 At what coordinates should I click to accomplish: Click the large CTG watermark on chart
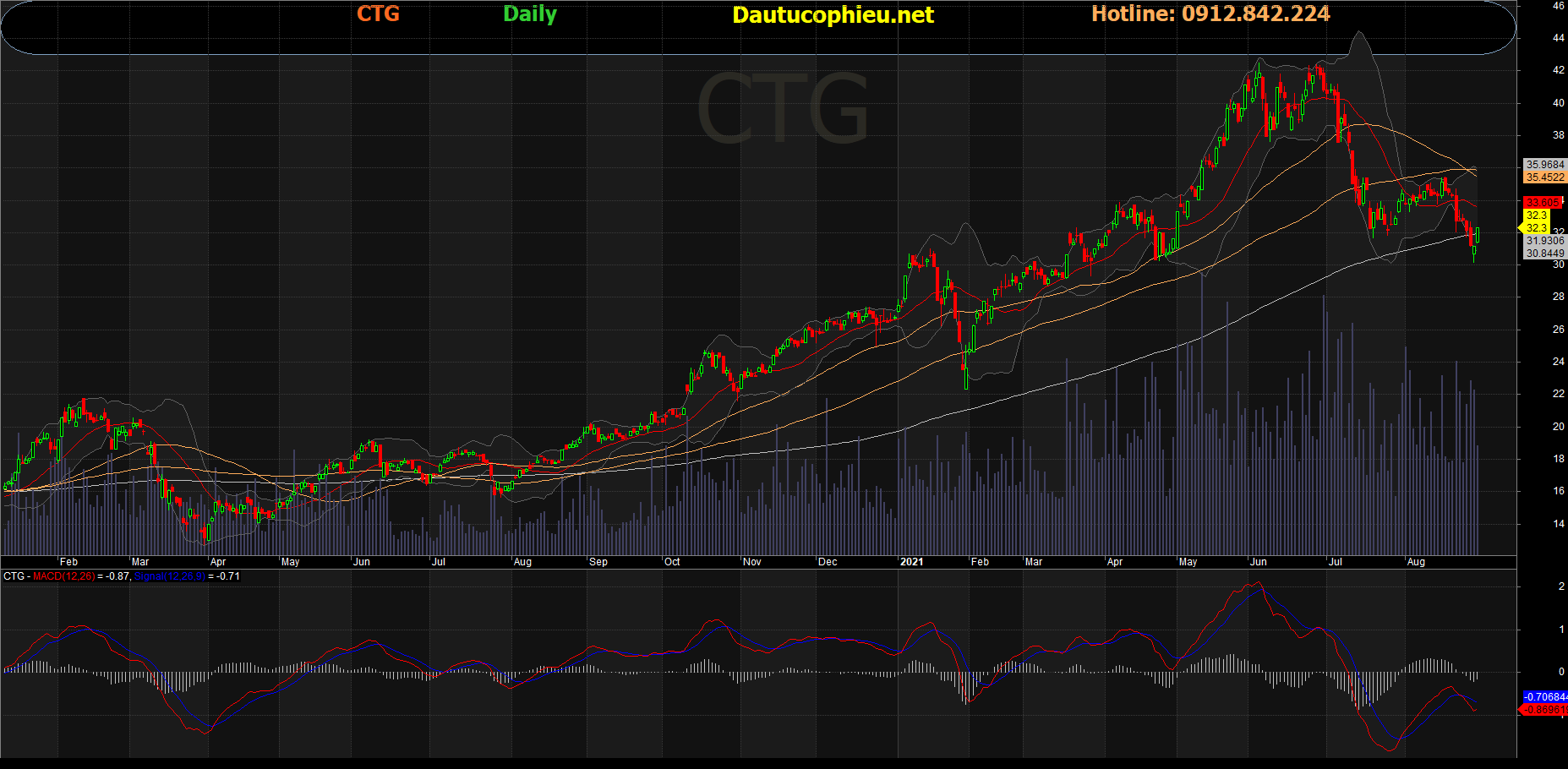783,108
